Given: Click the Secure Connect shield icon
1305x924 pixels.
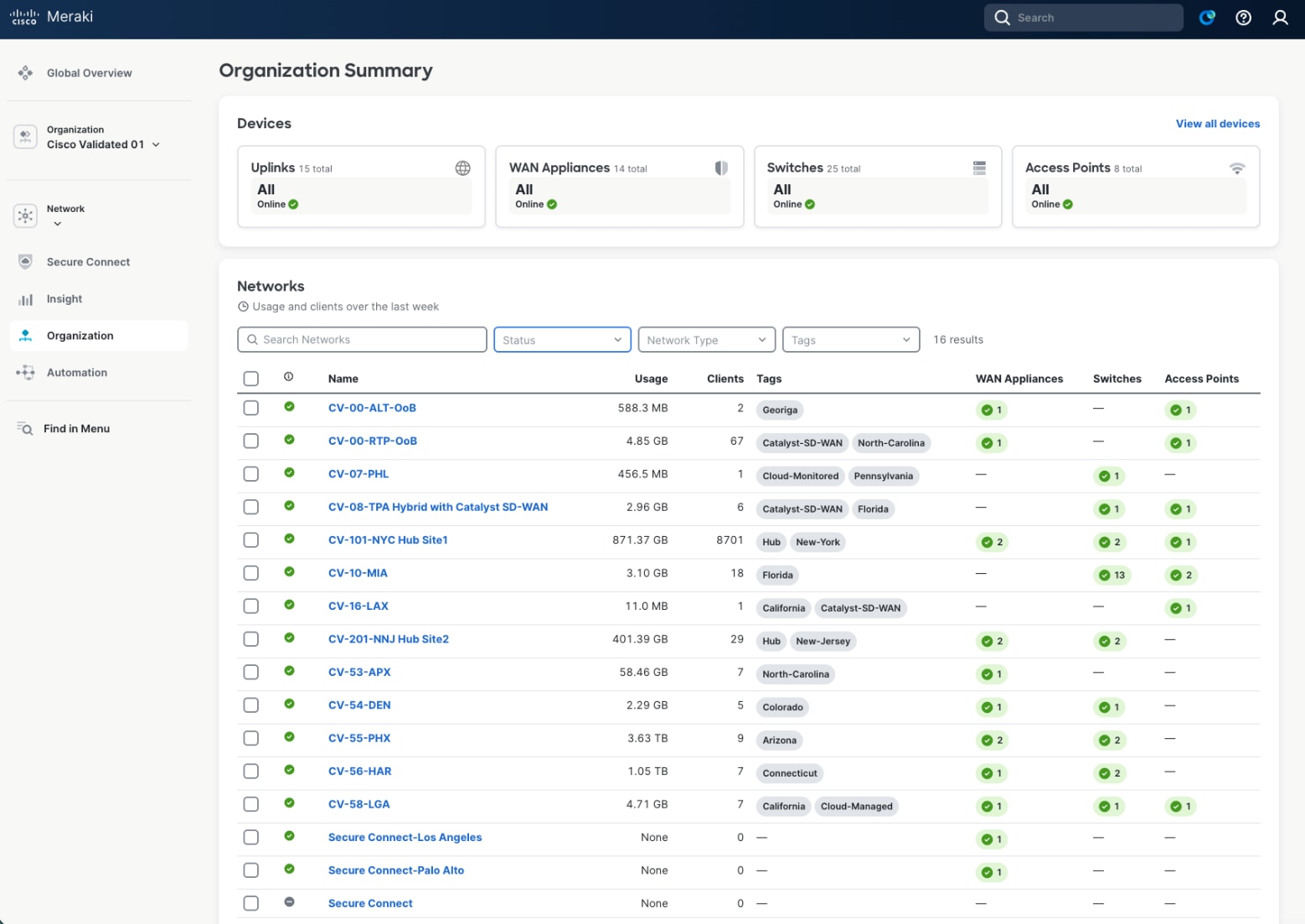Looking at the screenshot, I should (x=25, y=262).
